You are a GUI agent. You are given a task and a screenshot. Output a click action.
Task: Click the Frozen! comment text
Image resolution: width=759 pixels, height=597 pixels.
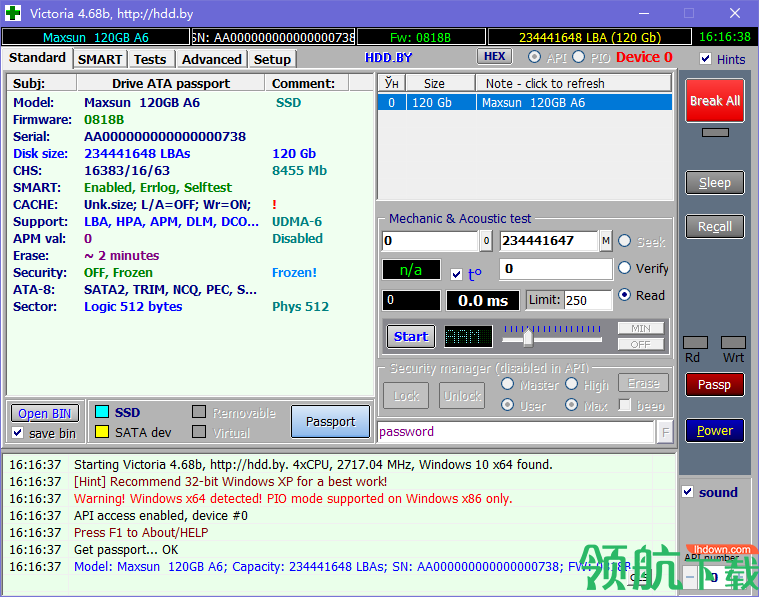pyautogui.click(x=294, y=272)
